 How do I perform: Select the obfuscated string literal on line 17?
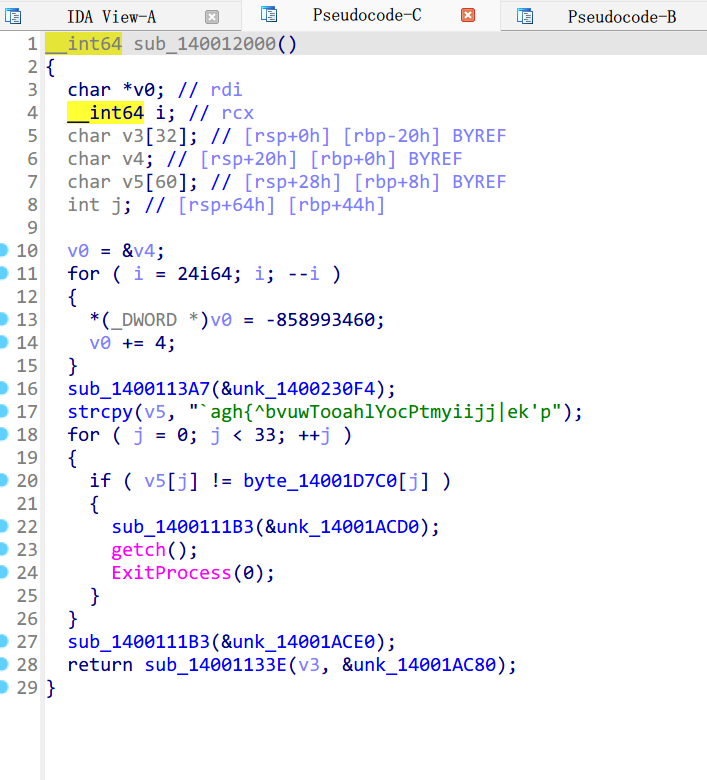pos(376,412)
